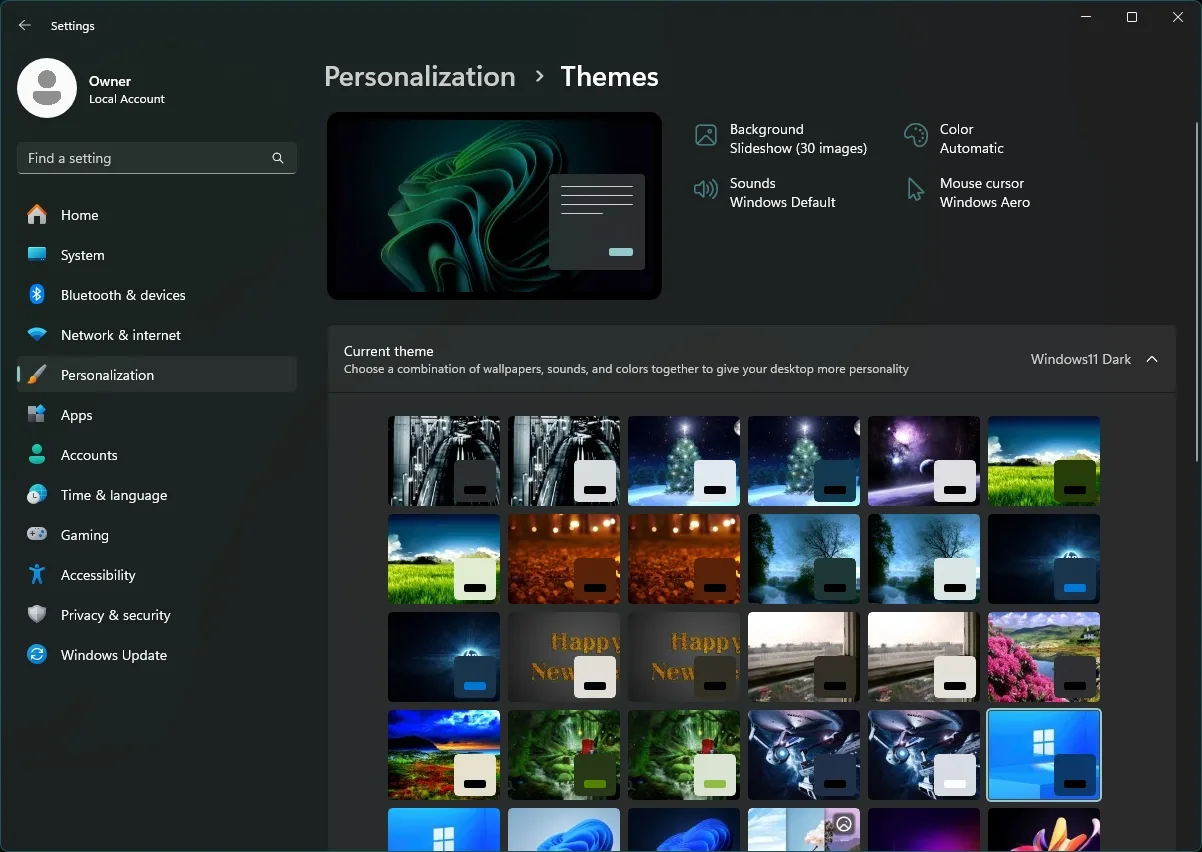Select the Christmas tree theme thumbnail
Screen dimensions: 1202x852
(683, 461)
